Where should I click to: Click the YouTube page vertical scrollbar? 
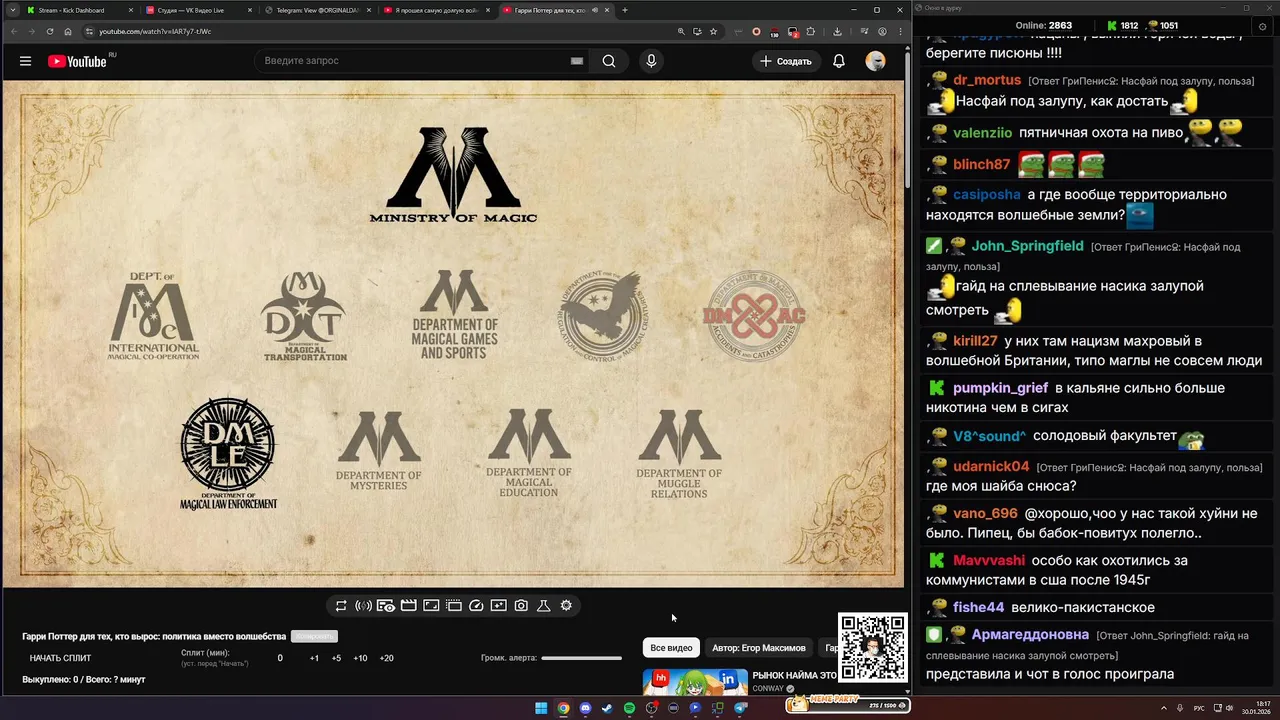tap(907, 120)
